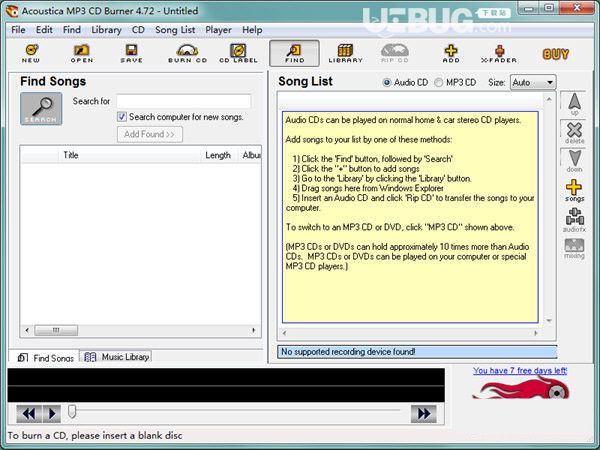Viewport: 600px width, 450px height.
Task: Click the songs plus icon
Action: point(574,191)
